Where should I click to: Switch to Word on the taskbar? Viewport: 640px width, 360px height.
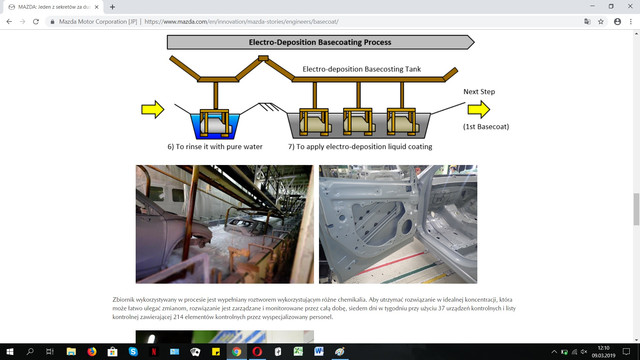[x=319, y=351]
